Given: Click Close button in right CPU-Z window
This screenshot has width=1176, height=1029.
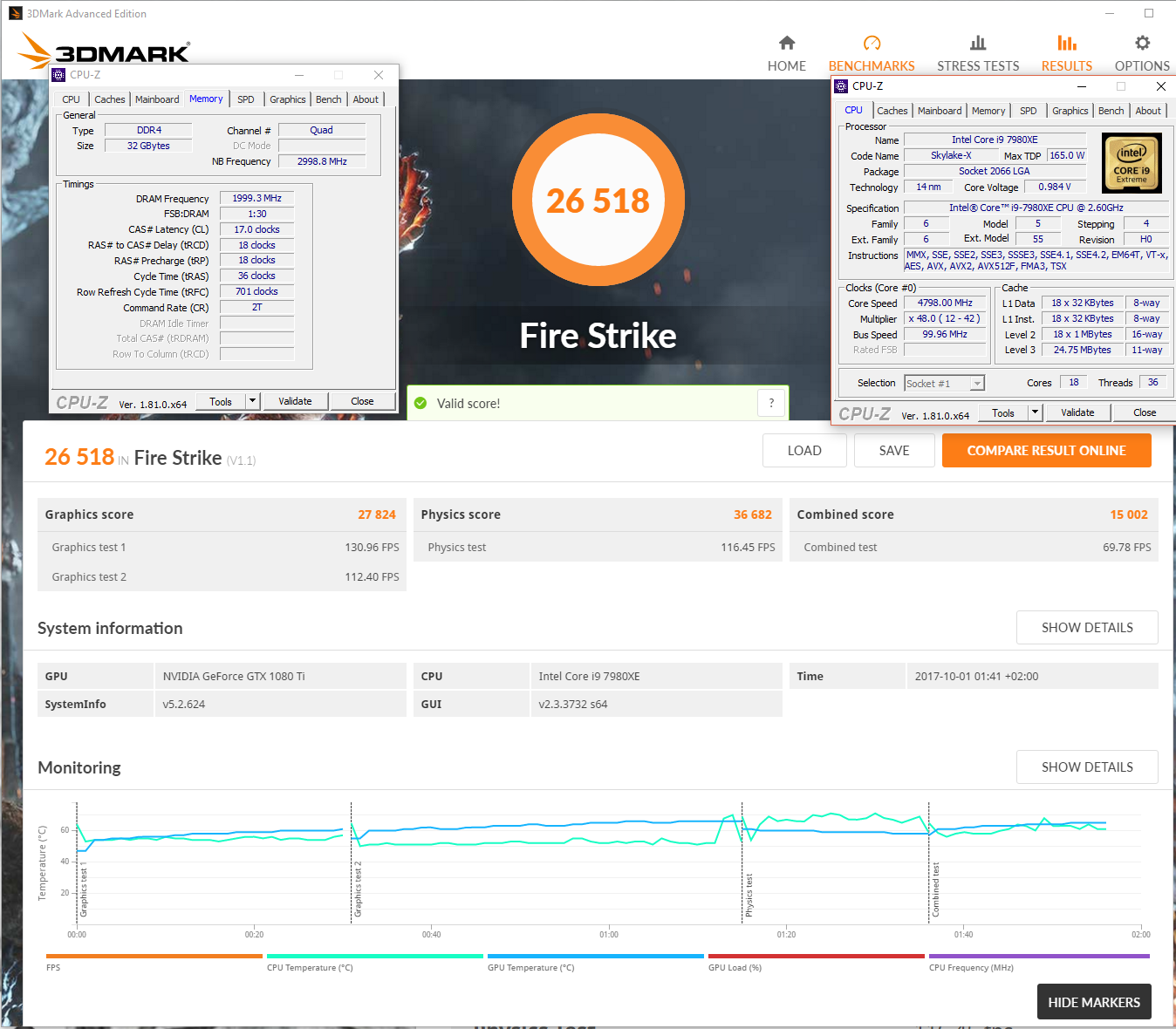Looking at the screenshot, I should 1145,412.
